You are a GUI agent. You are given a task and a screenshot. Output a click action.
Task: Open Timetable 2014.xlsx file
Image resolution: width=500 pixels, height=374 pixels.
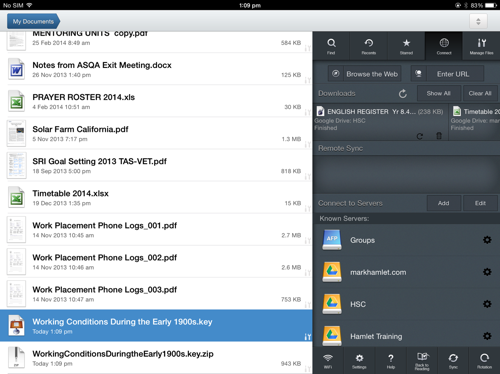(x=156, y=198)
